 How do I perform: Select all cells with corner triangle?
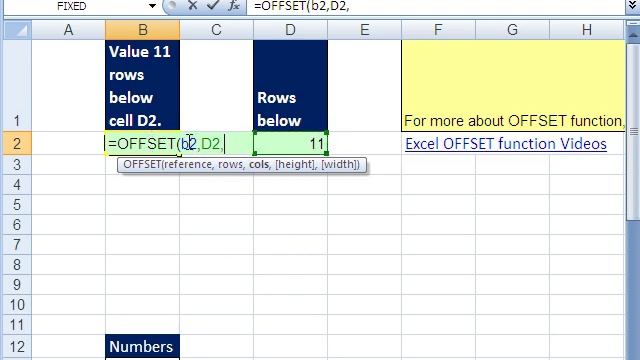pos(18,30)
